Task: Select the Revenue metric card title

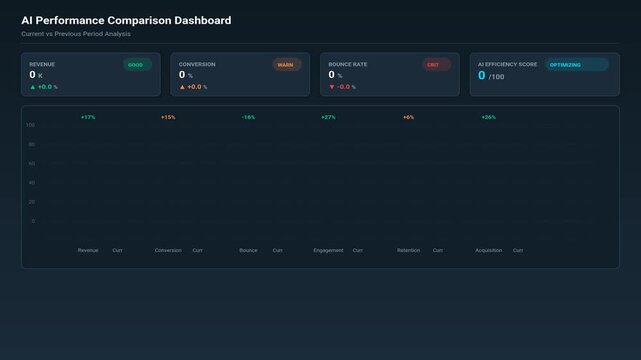Action: tap(42, 64)
